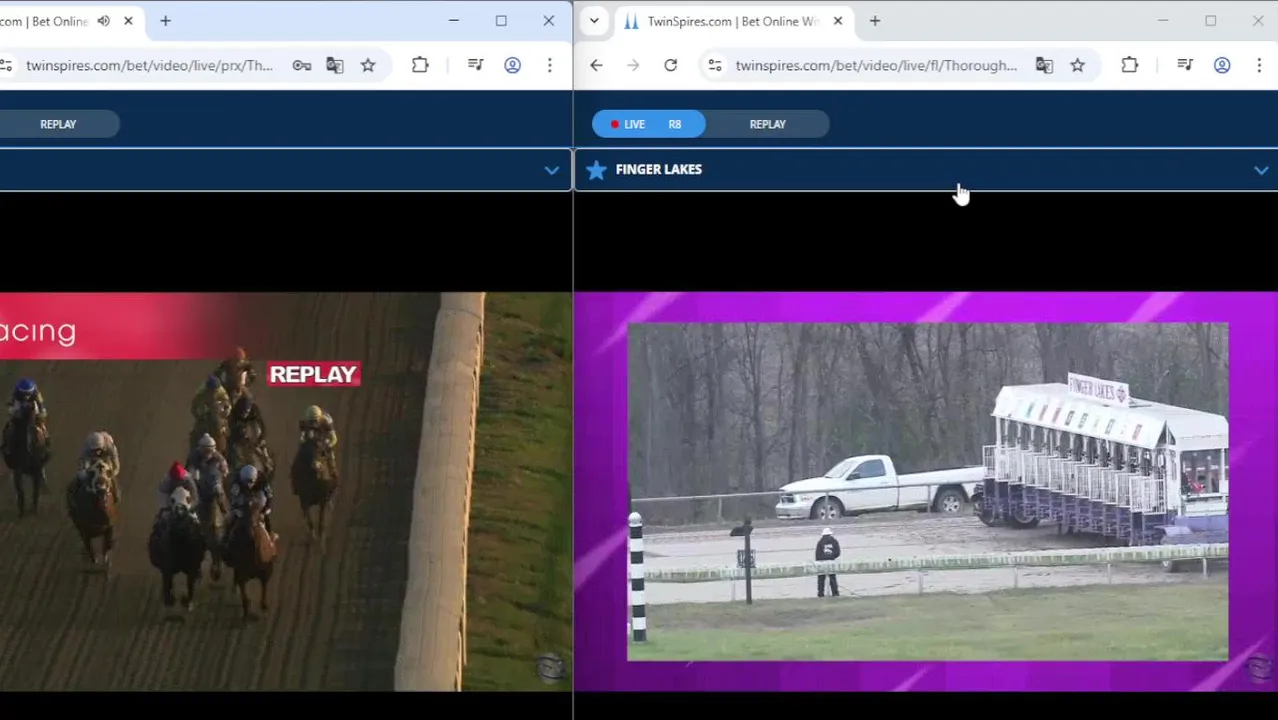Maximize the left browser window
Screen dimensions: 1278x720
501,21
